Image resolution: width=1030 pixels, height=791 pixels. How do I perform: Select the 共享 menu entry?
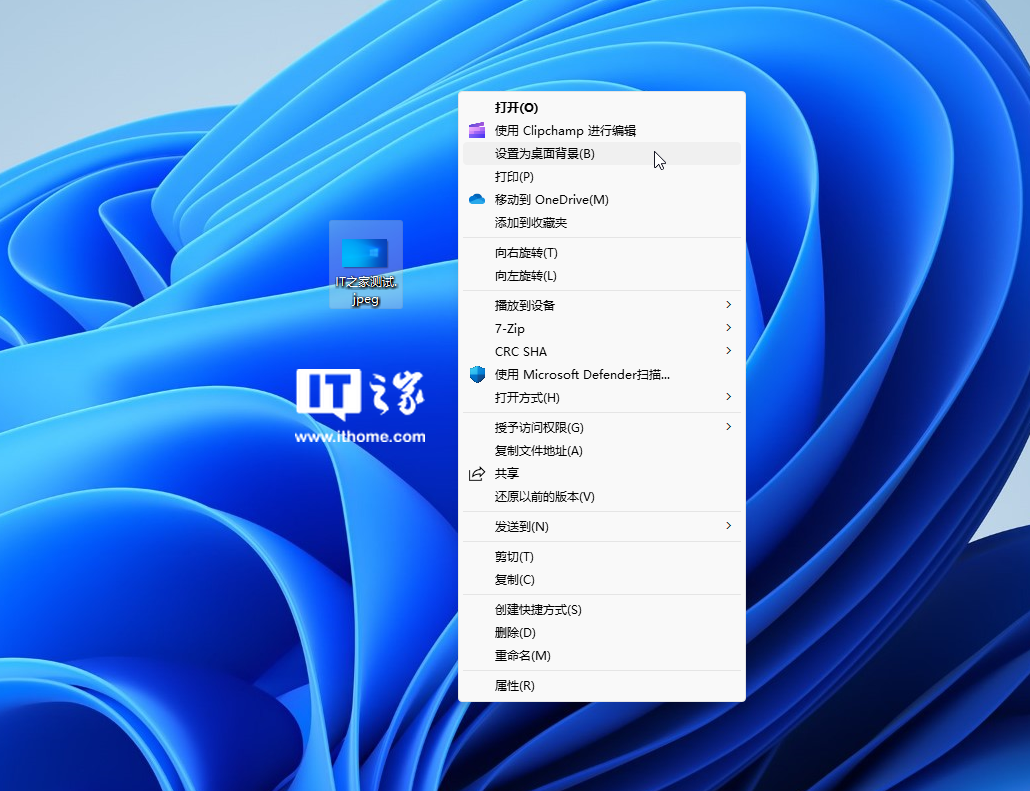(x=602, y=474)
